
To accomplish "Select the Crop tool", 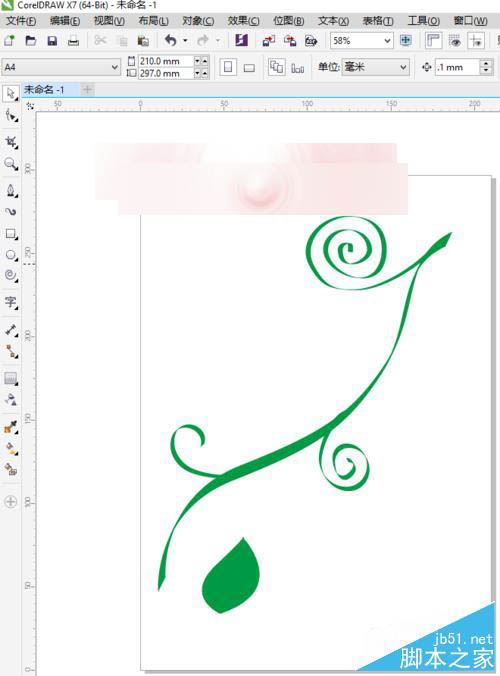I will [x=11, y=142].
